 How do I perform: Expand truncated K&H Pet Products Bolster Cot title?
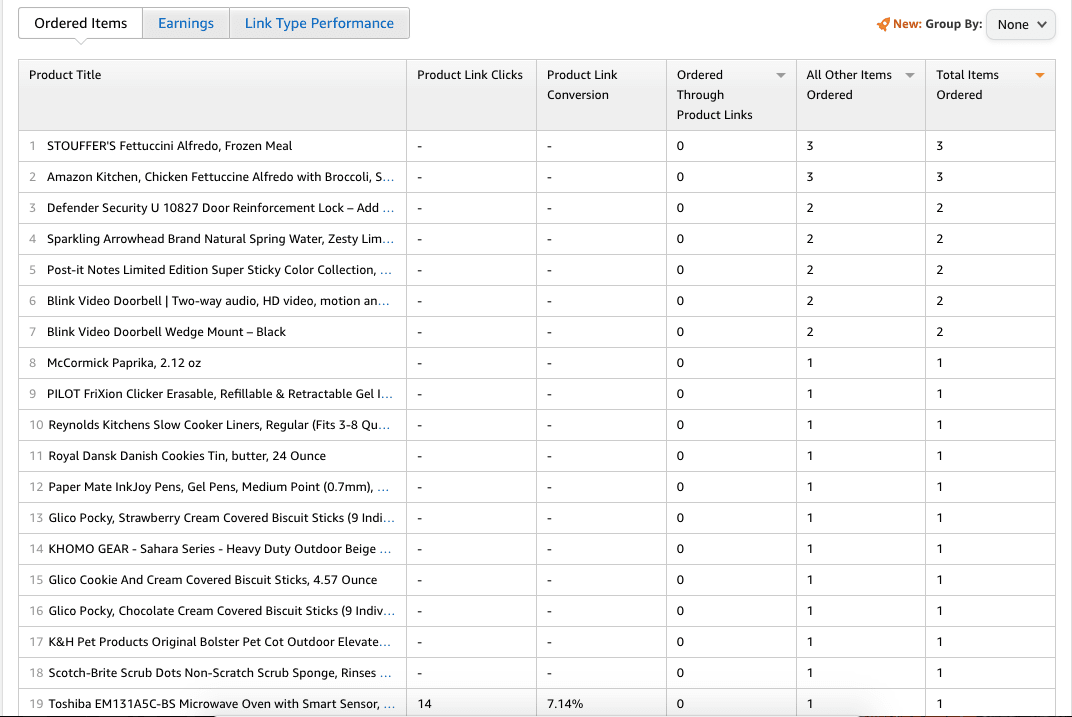pyautogui.click(x=386, y=643)
